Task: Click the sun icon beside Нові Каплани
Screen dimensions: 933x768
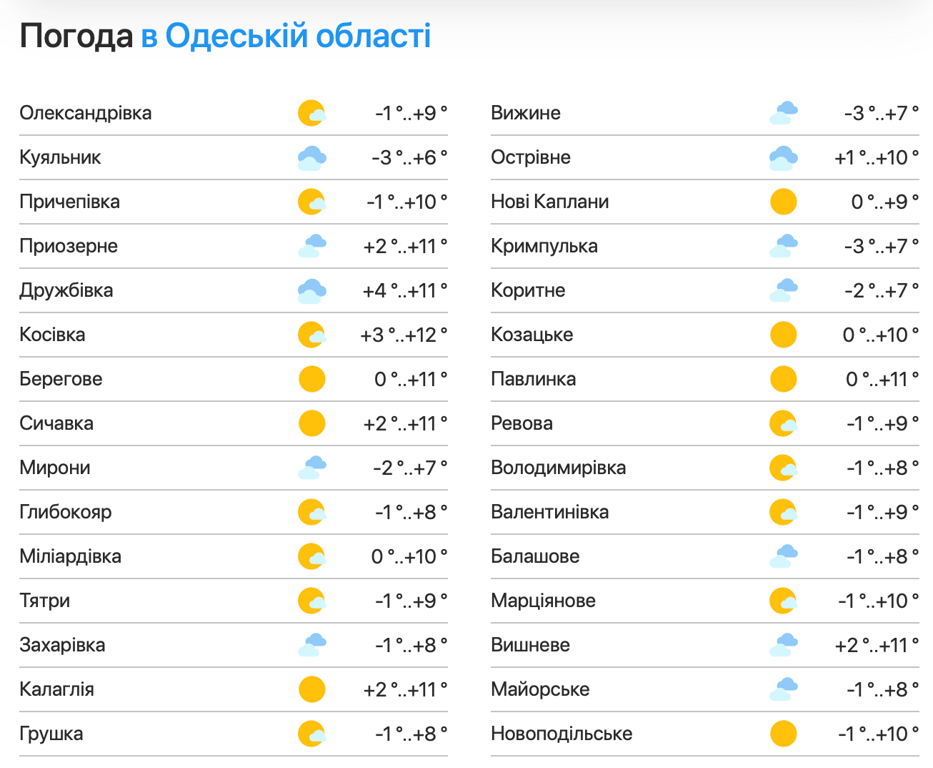Action: coord(783,202)
